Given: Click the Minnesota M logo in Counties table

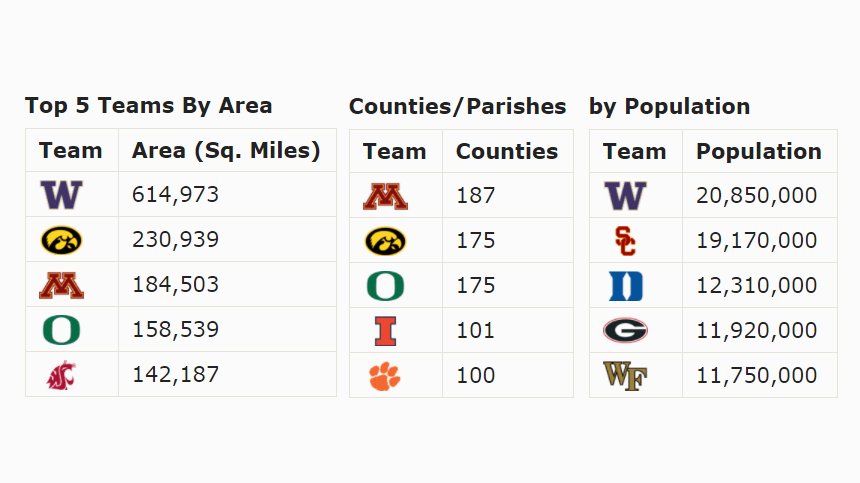Looking at the screenshot, I should click(385, 196).
